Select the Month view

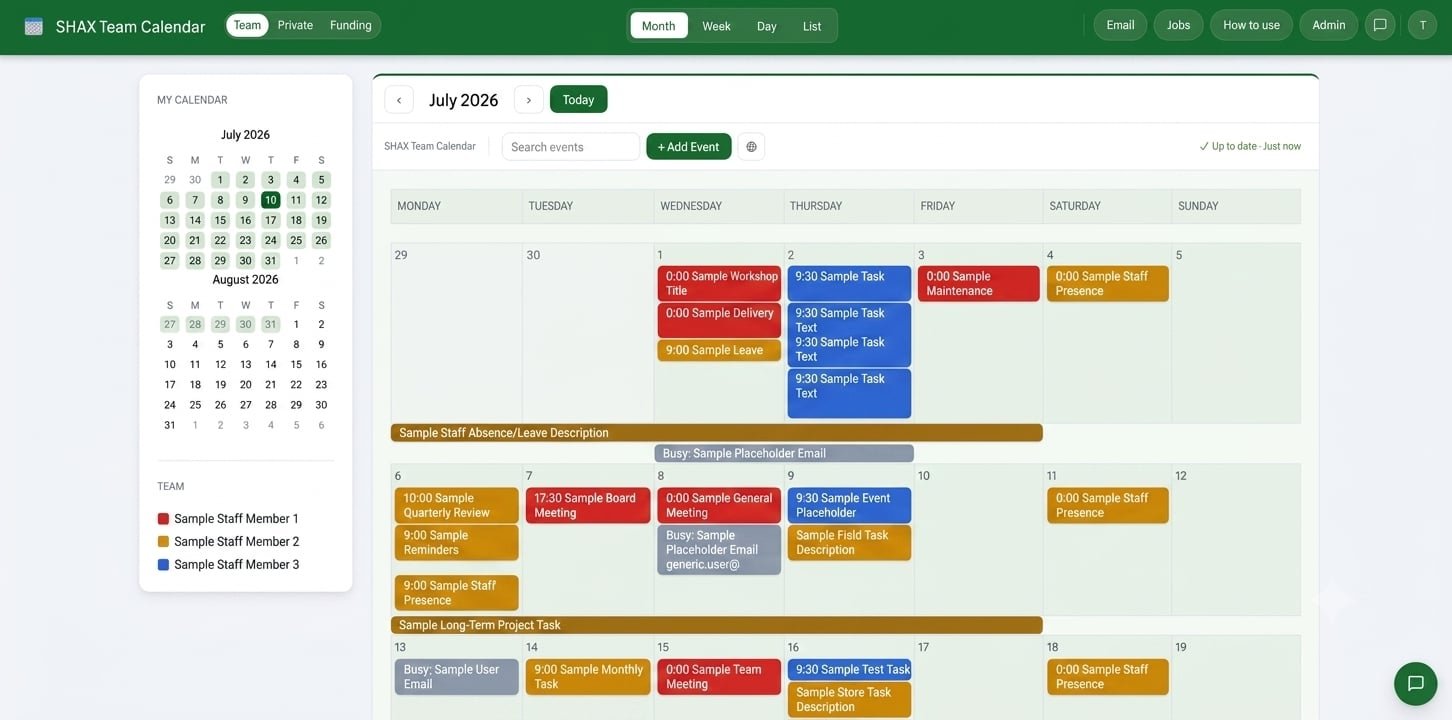tap(659, 26)
